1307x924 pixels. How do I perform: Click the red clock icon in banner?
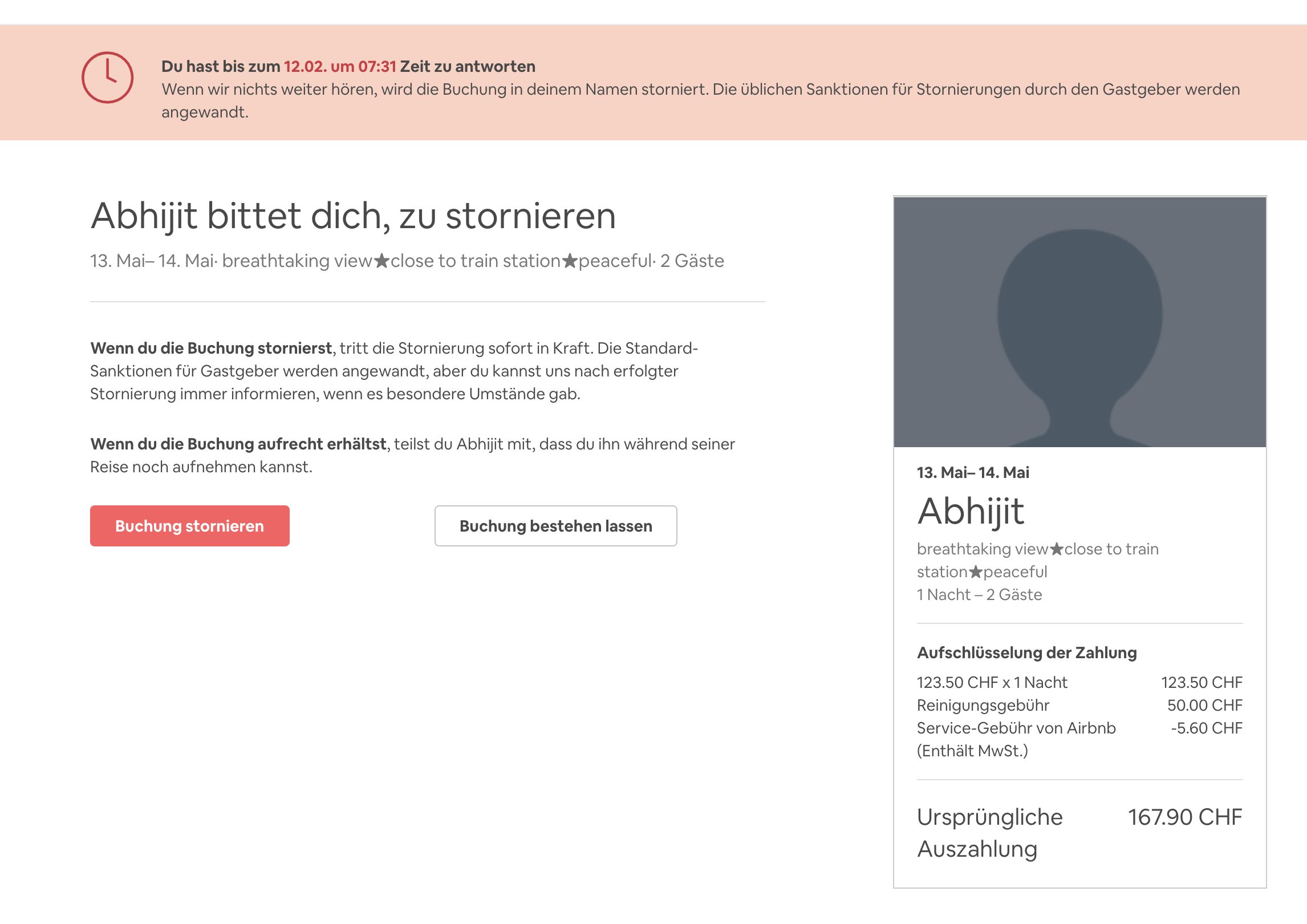coord(107,78)
